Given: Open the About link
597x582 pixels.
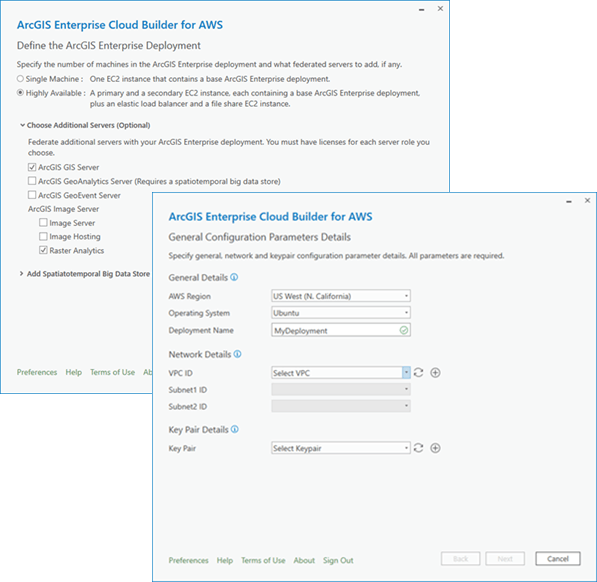Looking at the screenshot, I should click(x=304, y=560).
